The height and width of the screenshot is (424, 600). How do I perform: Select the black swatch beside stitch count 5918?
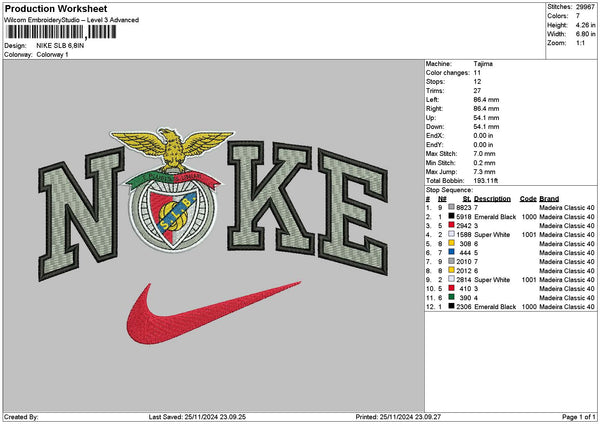pyautogui.click(x=451, y=217)
